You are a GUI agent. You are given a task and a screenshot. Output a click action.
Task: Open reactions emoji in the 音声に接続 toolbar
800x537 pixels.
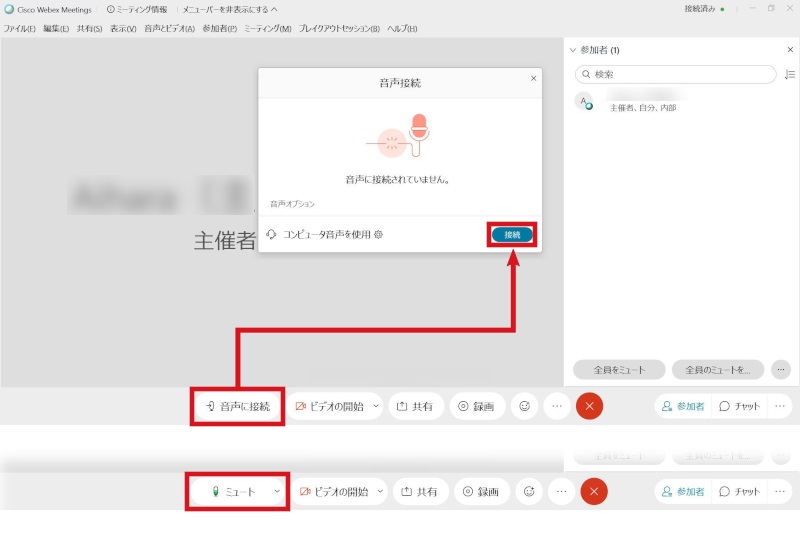[x=524, y=407]
